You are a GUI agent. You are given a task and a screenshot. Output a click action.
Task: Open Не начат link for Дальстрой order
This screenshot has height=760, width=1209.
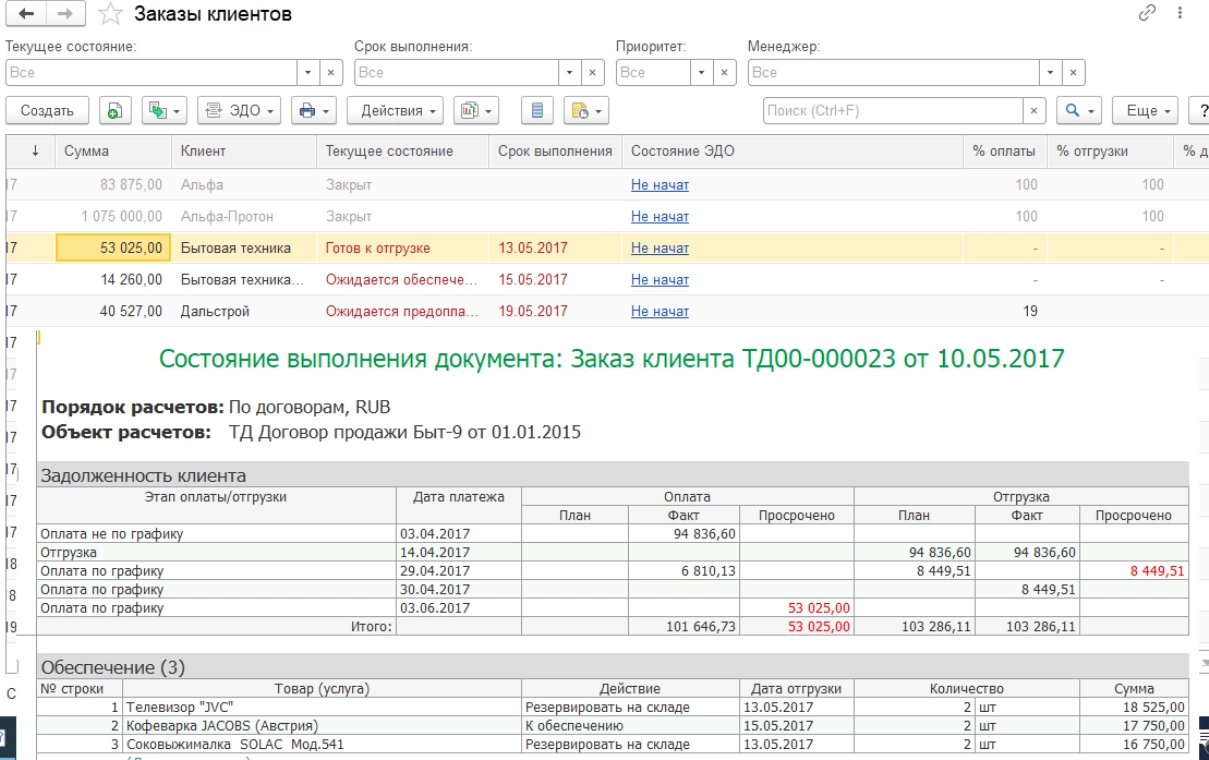[659, 311]
